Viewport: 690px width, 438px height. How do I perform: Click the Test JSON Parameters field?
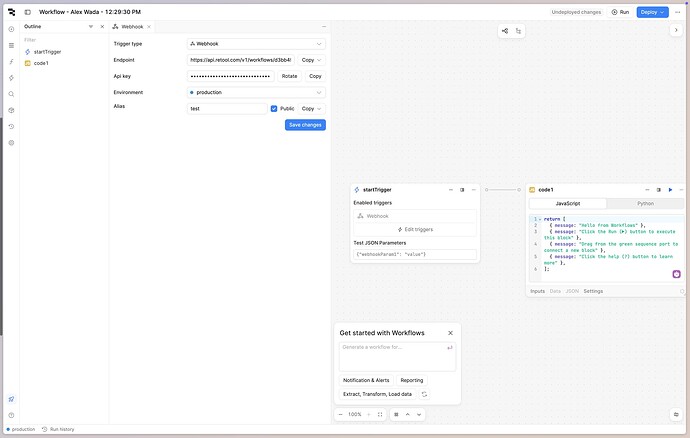coord(415,254)
